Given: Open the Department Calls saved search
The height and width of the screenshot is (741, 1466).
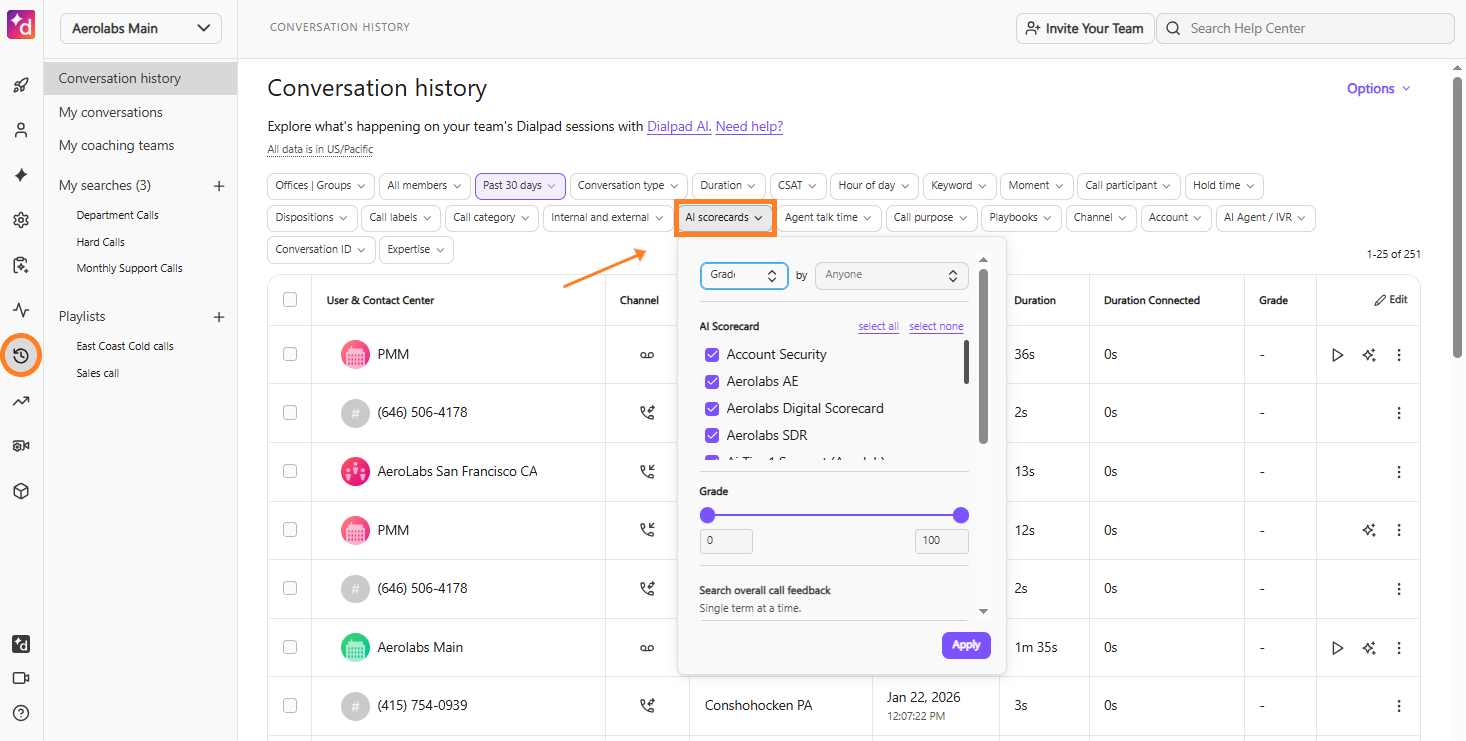Looking at the screenshot, I should click(117, 216).
